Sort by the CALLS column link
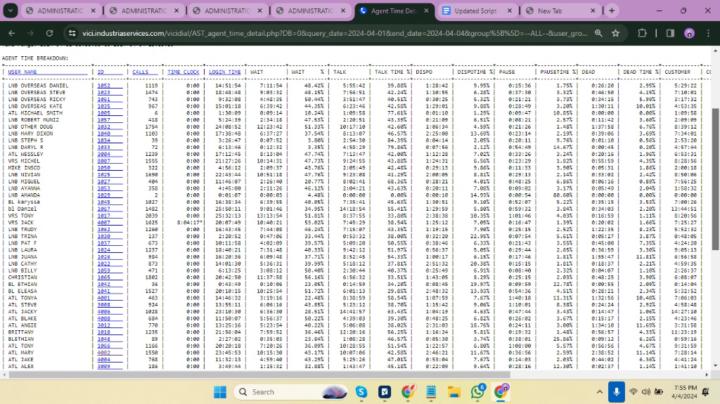This screenshot has width=720, height=404. pyautogui.click(x=140, y=72)
